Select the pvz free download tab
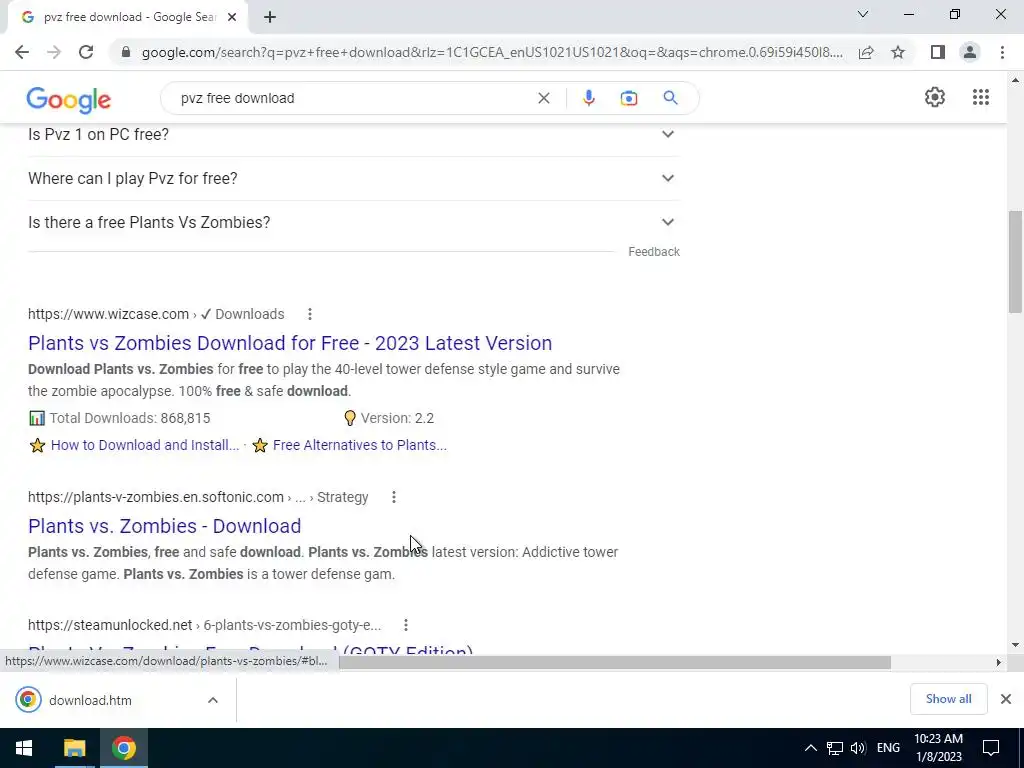This screenshot has height=768, width=1024. pyautogui.click(x=128, y=18)
